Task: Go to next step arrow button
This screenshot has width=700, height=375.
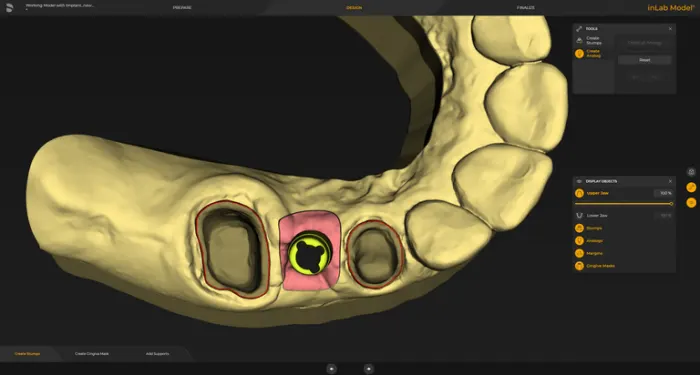Action: point(368,369)
